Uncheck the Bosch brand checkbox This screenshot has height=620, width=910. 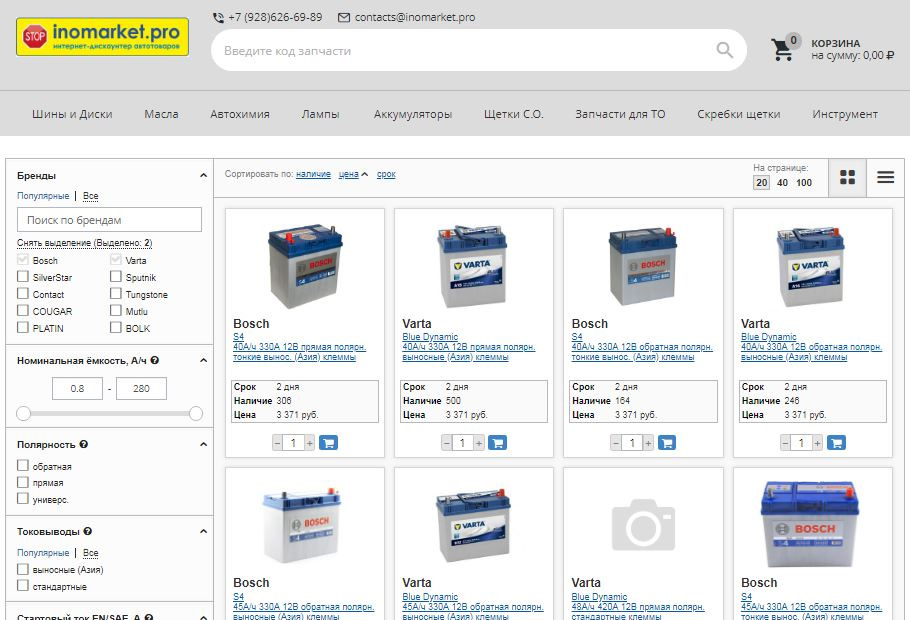coord(23,259)
